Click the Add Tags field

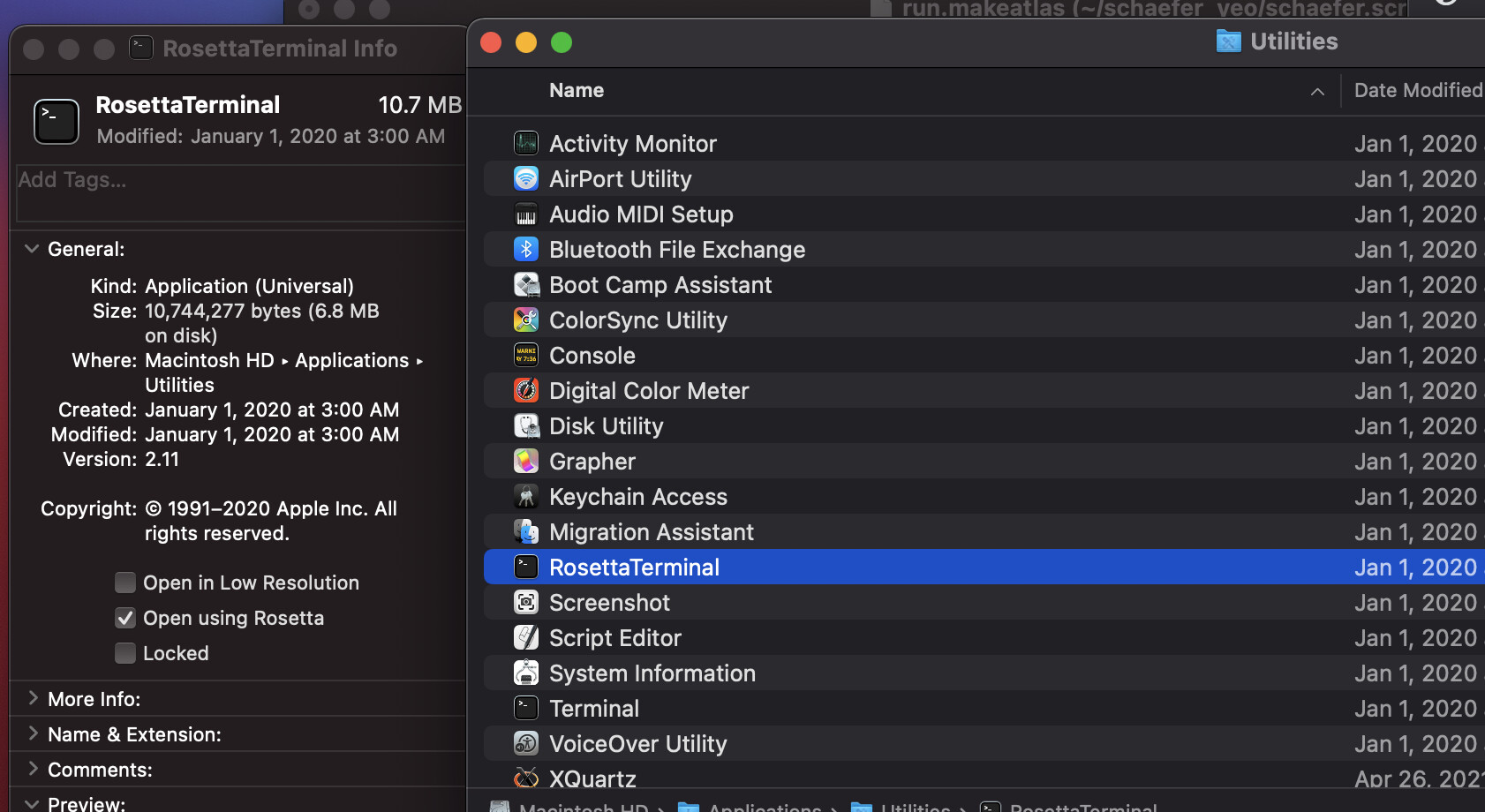click(x=240, y=193)
